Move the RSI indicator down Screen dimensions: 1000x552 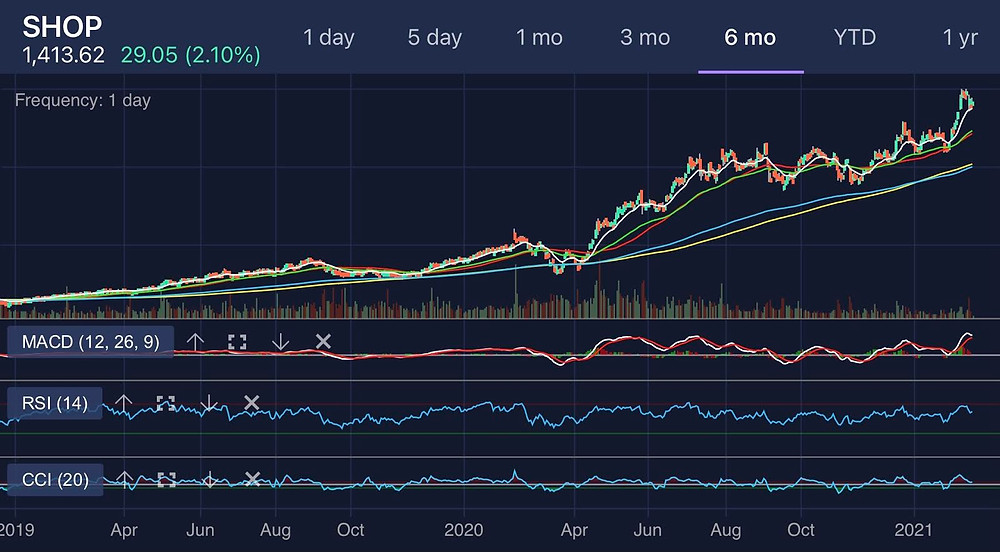point(209,403)
